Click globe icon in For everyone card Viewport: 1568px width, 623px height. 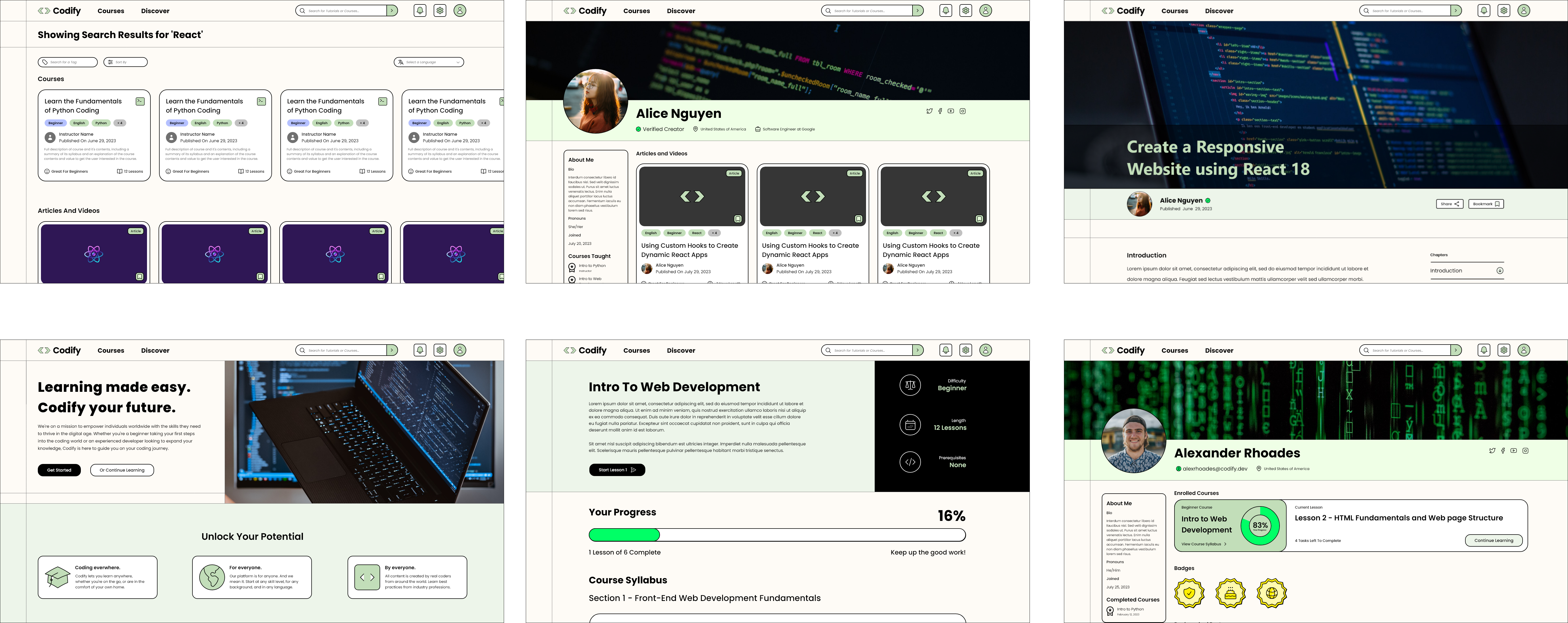tap(212, 577)
